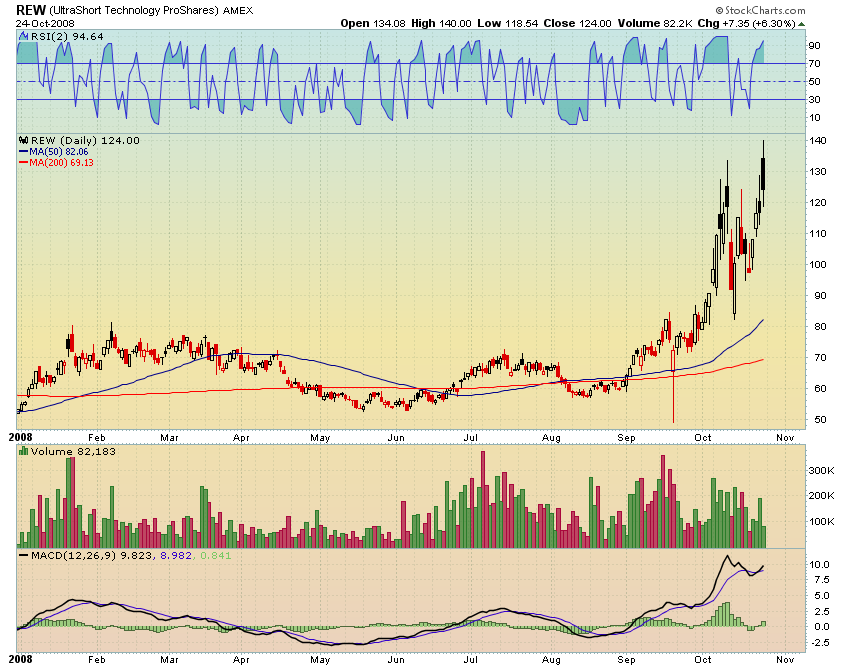Click the 10 label on the RSI axis
This screenshot has height=668, width=850.
point(814,118)
